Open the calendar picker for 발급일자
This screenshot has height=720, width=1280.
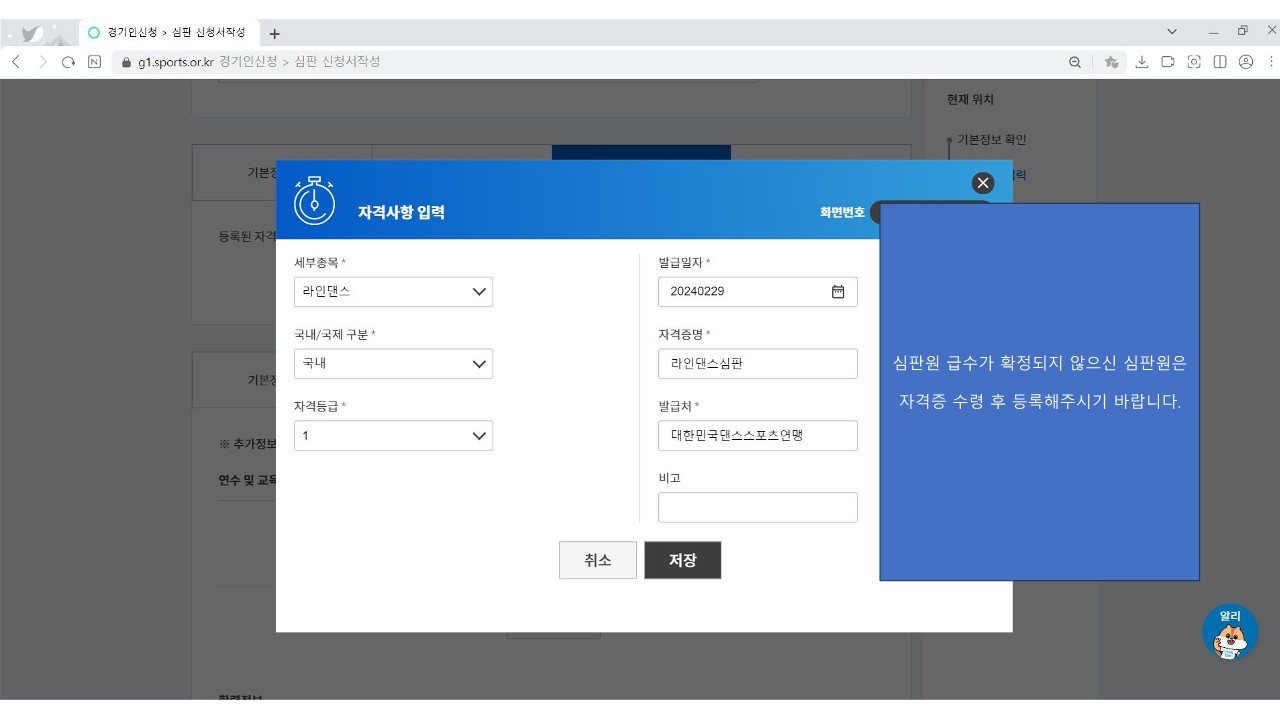point(838,292)
